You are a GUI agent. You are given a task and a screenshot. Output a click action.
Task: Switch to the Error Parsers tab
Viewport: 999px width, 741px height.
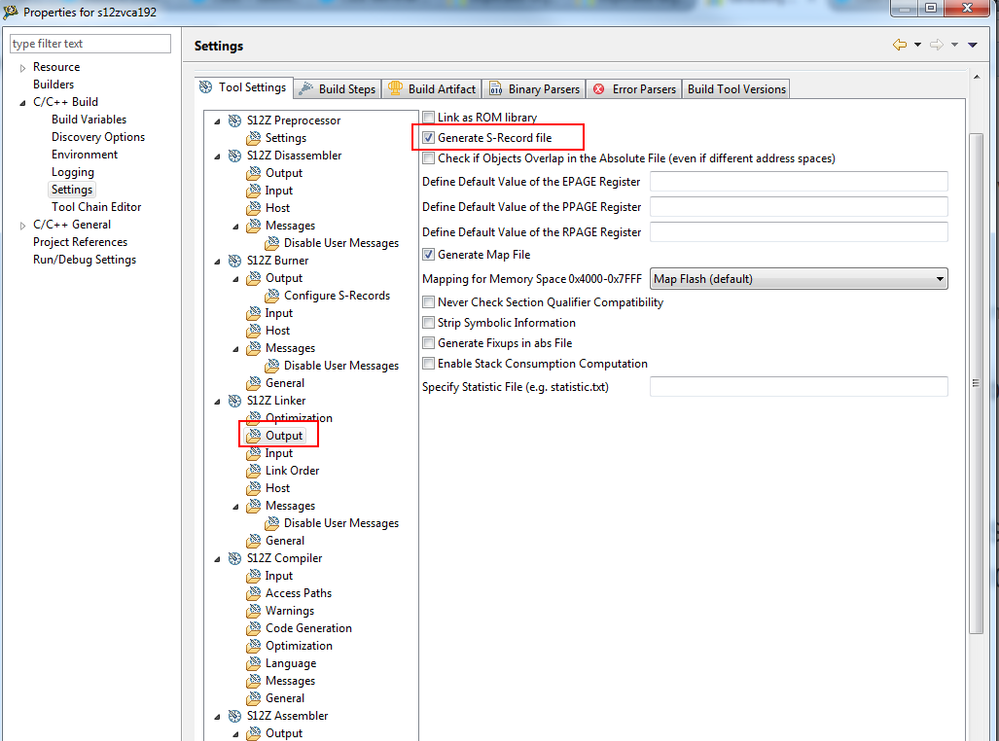[x=634, y=89]
